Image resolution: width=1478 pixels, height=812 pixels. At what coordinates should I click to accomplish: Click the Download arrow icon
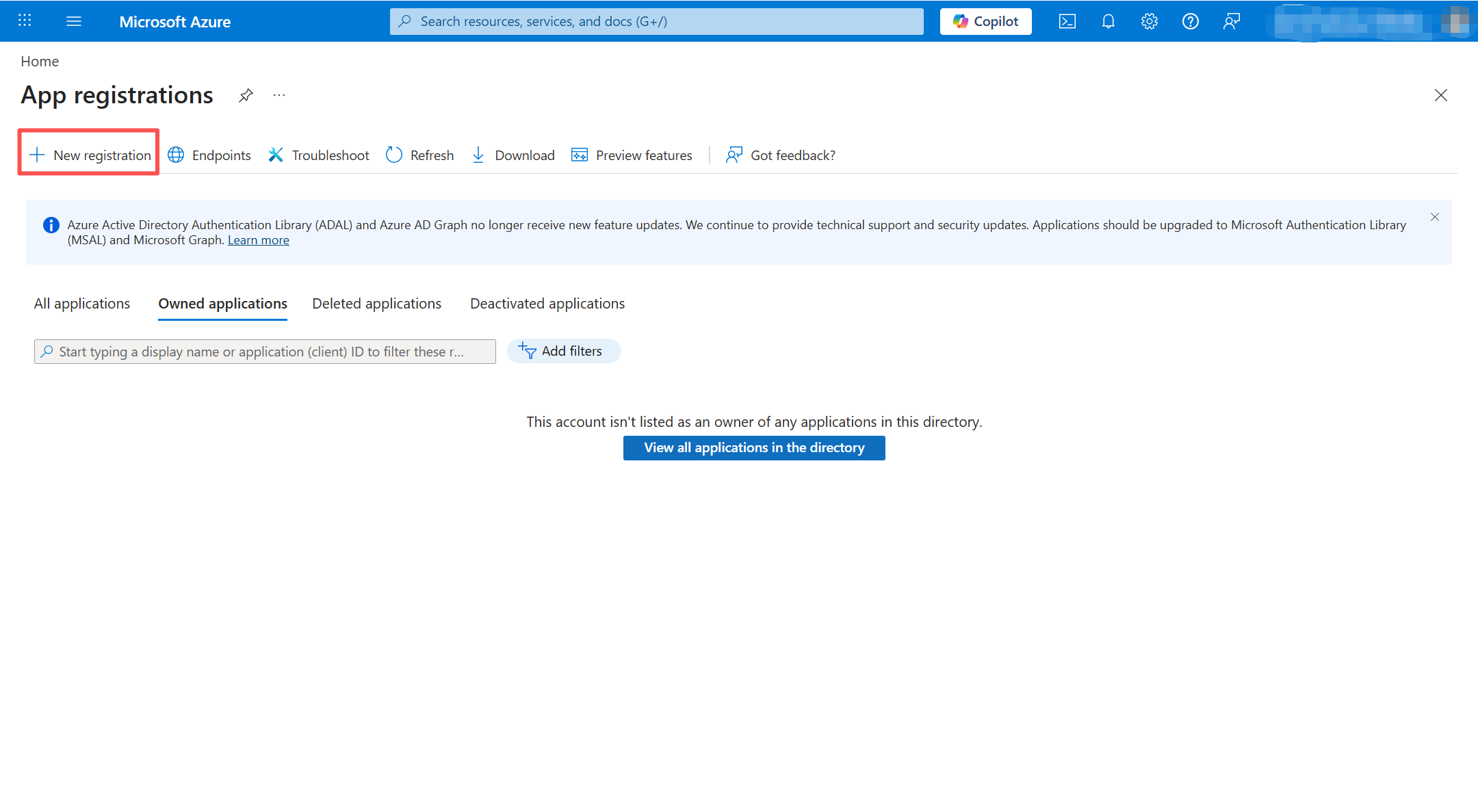pyautogui.click(x=478, y=155)
